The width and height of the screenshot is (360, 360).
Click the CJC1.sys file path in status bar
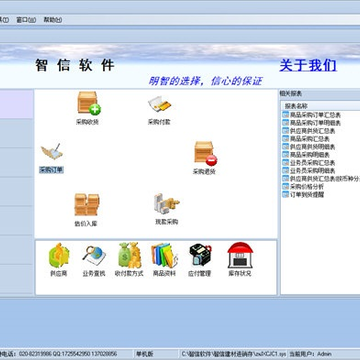pyautogui.click(x=233, y=353)
